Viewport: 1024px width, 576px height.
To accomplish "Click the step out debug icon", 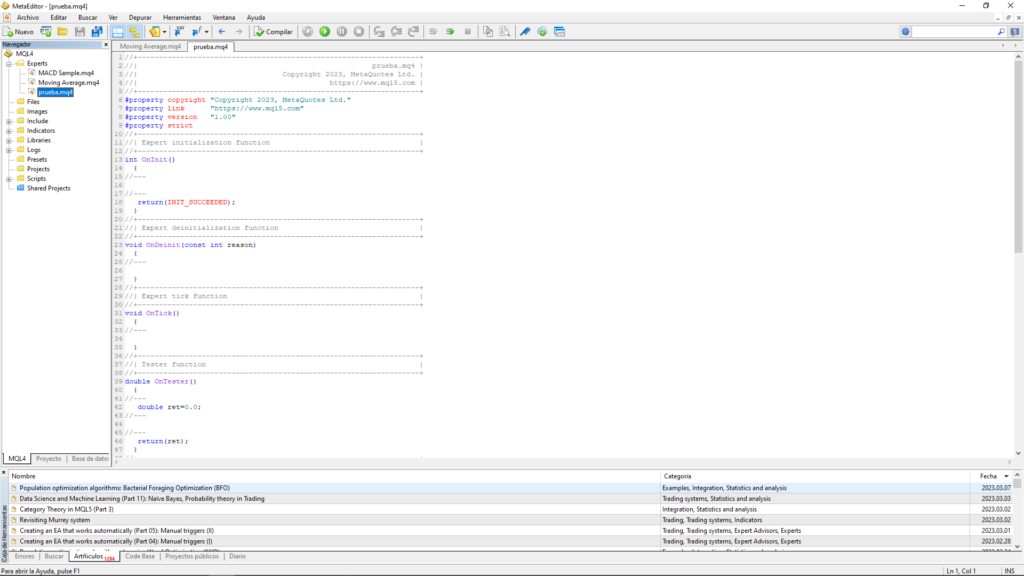I will pos(413,31).
